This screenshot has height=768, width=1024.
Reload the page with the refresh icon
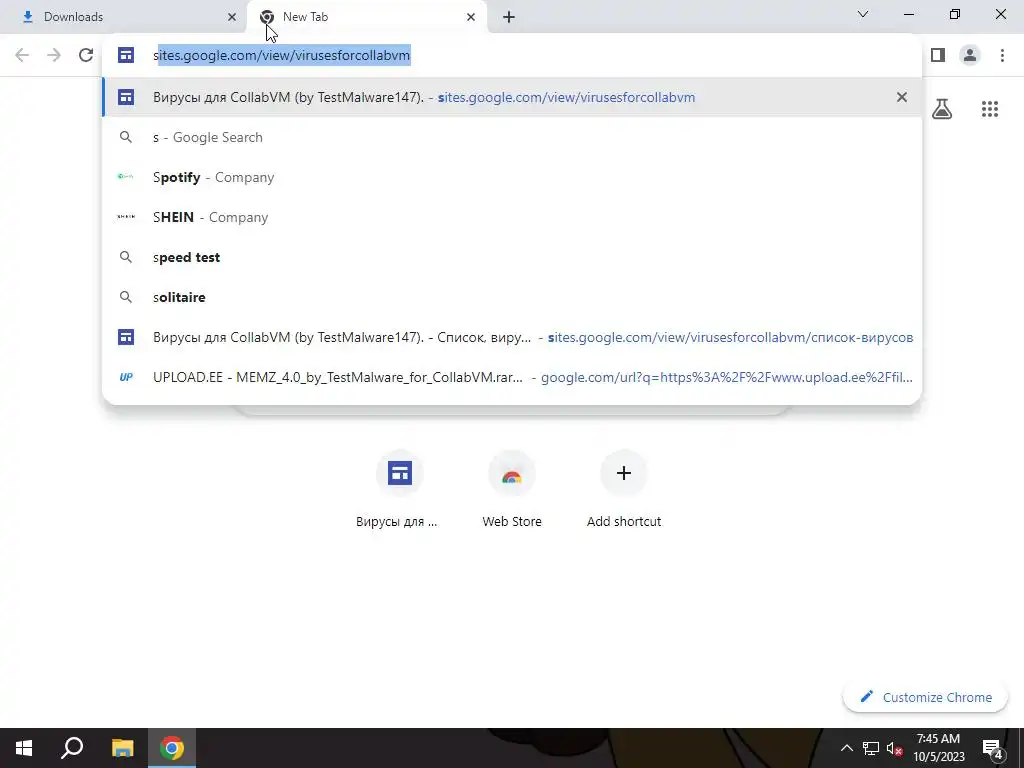(x=86, y=55)
